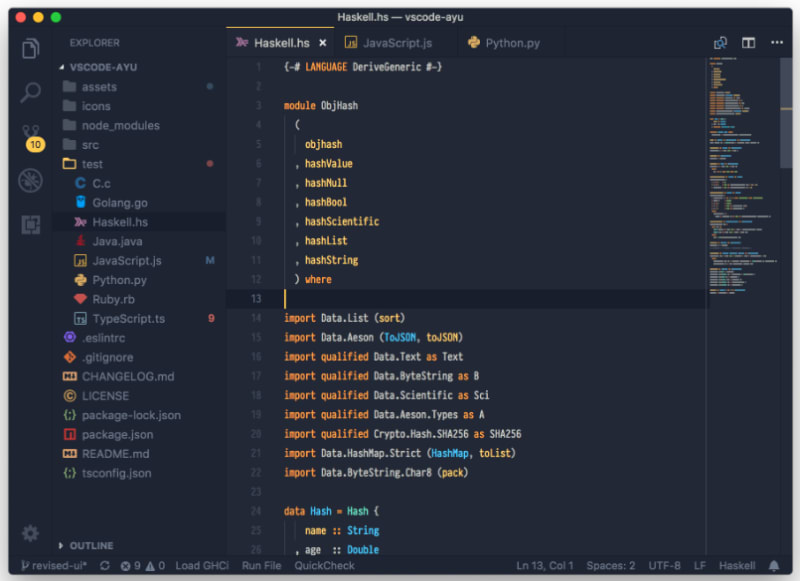Click the minimap code preview
800x581 pixels.
(x=743, y=176)
